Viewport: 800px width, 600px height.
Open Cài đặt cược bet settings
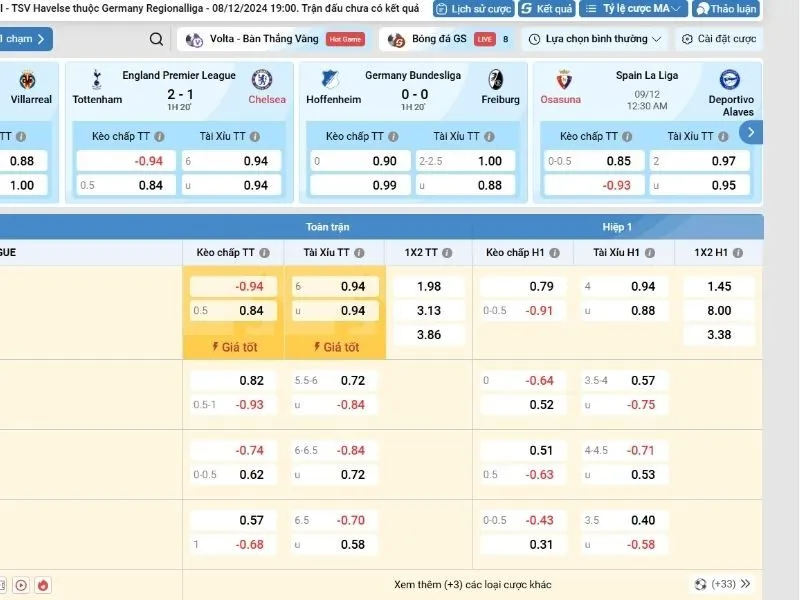pyautogui.click(x=718, y=40)
